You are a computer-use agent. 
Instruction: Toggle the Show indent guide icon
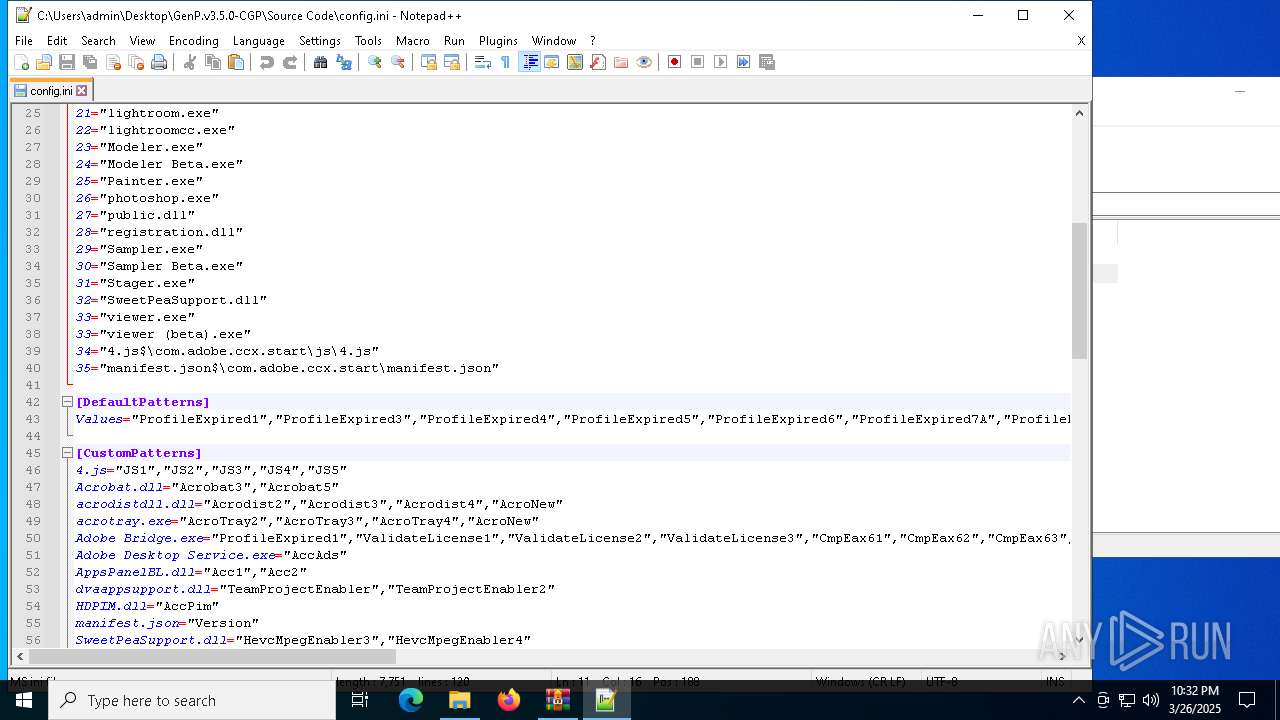tap(530, 62)
